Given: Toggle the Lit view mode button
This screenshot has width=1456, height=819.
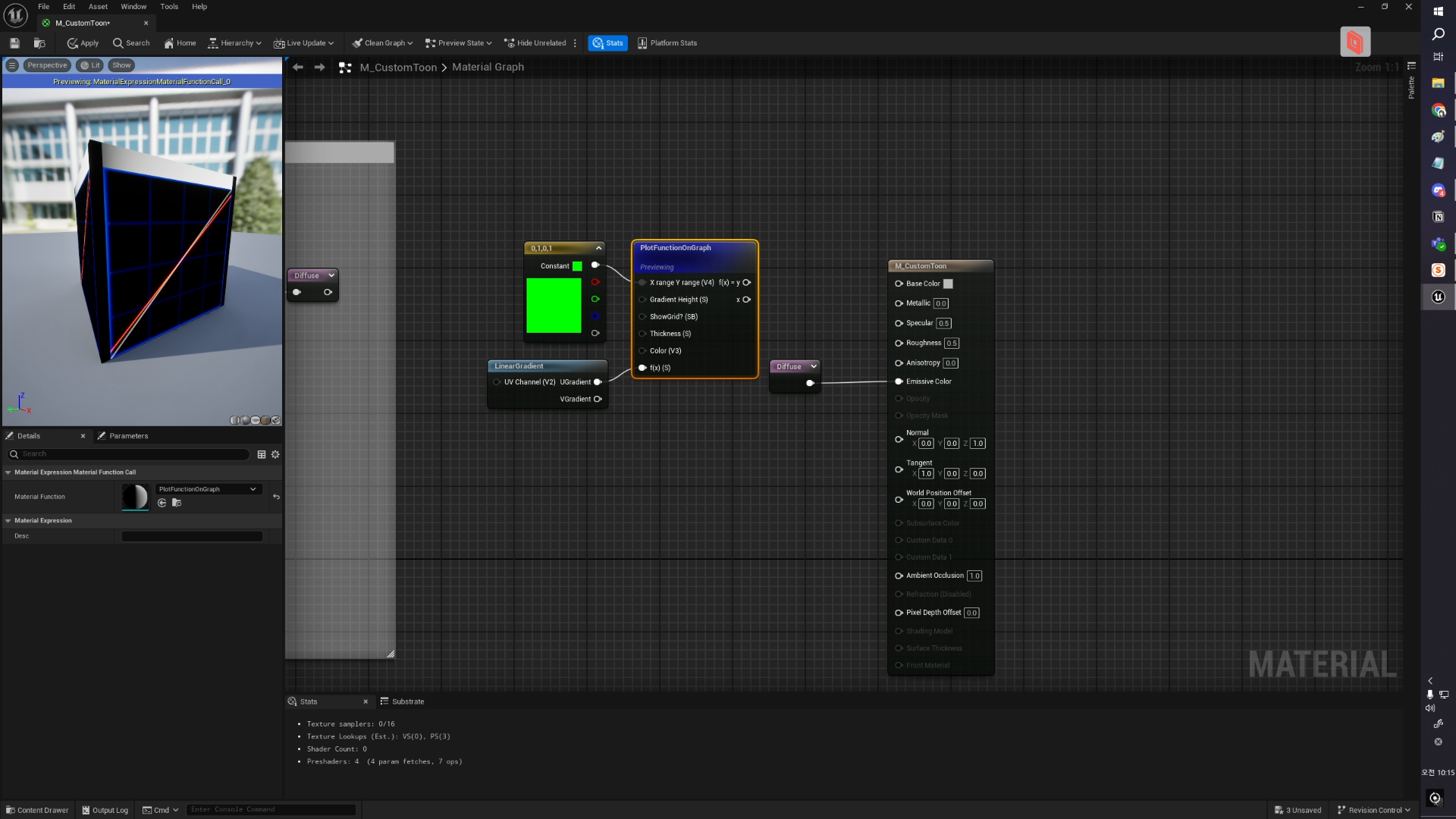Looking at the screenshot, I should (x=89, y=65).
